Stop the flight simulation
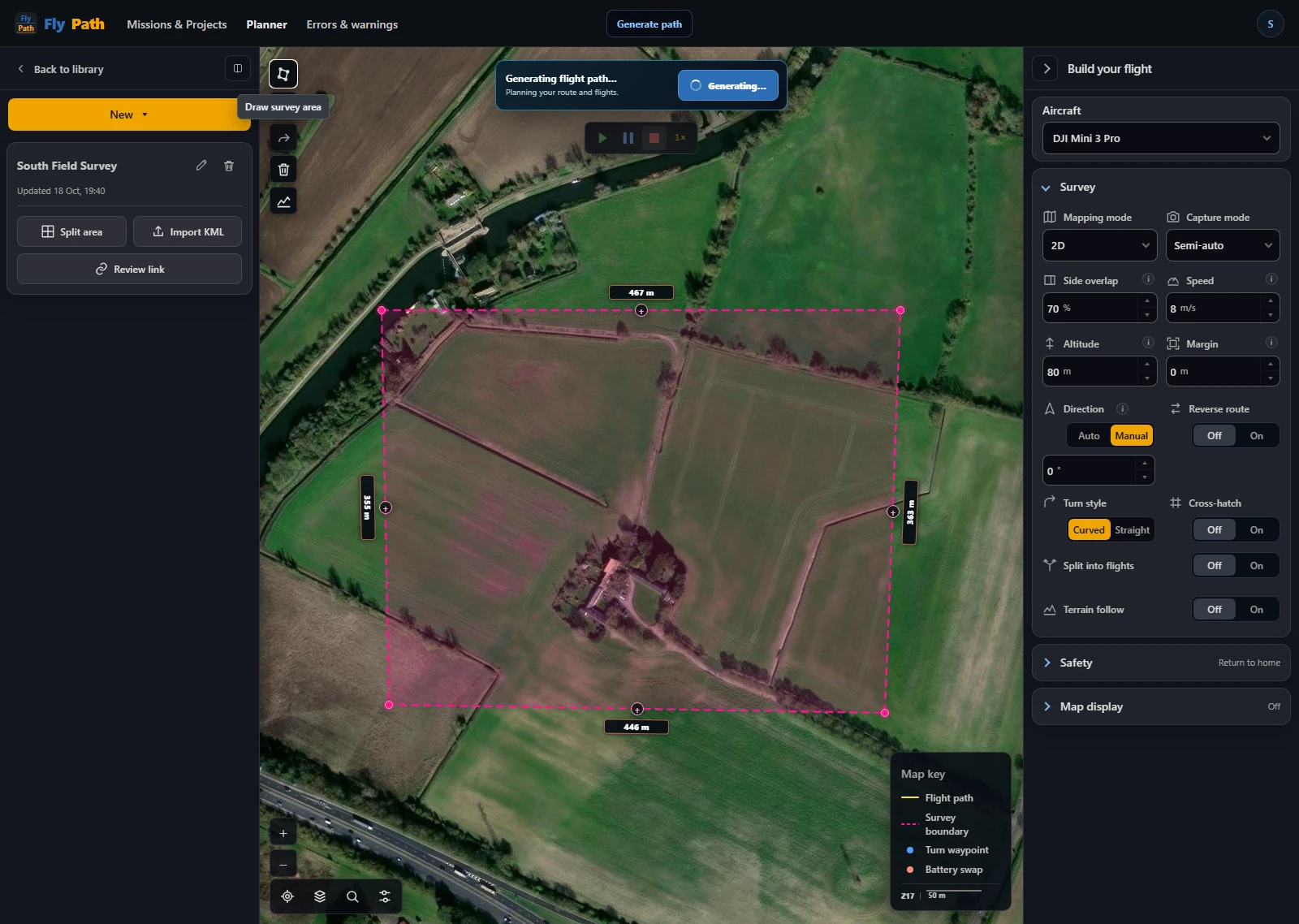 [x=654, y=138]
